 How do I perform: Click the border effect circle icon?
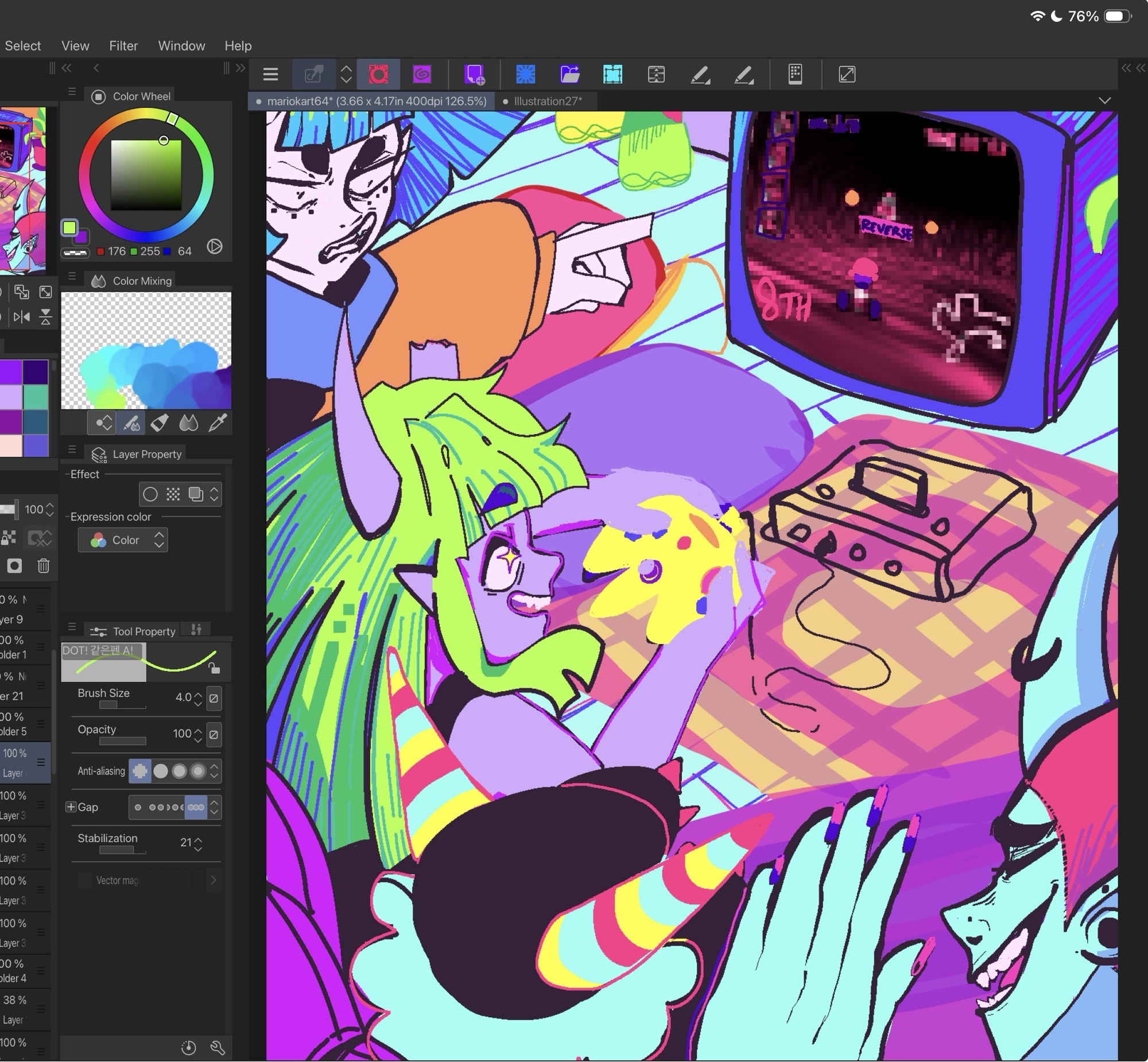click(x=150, y=494)
